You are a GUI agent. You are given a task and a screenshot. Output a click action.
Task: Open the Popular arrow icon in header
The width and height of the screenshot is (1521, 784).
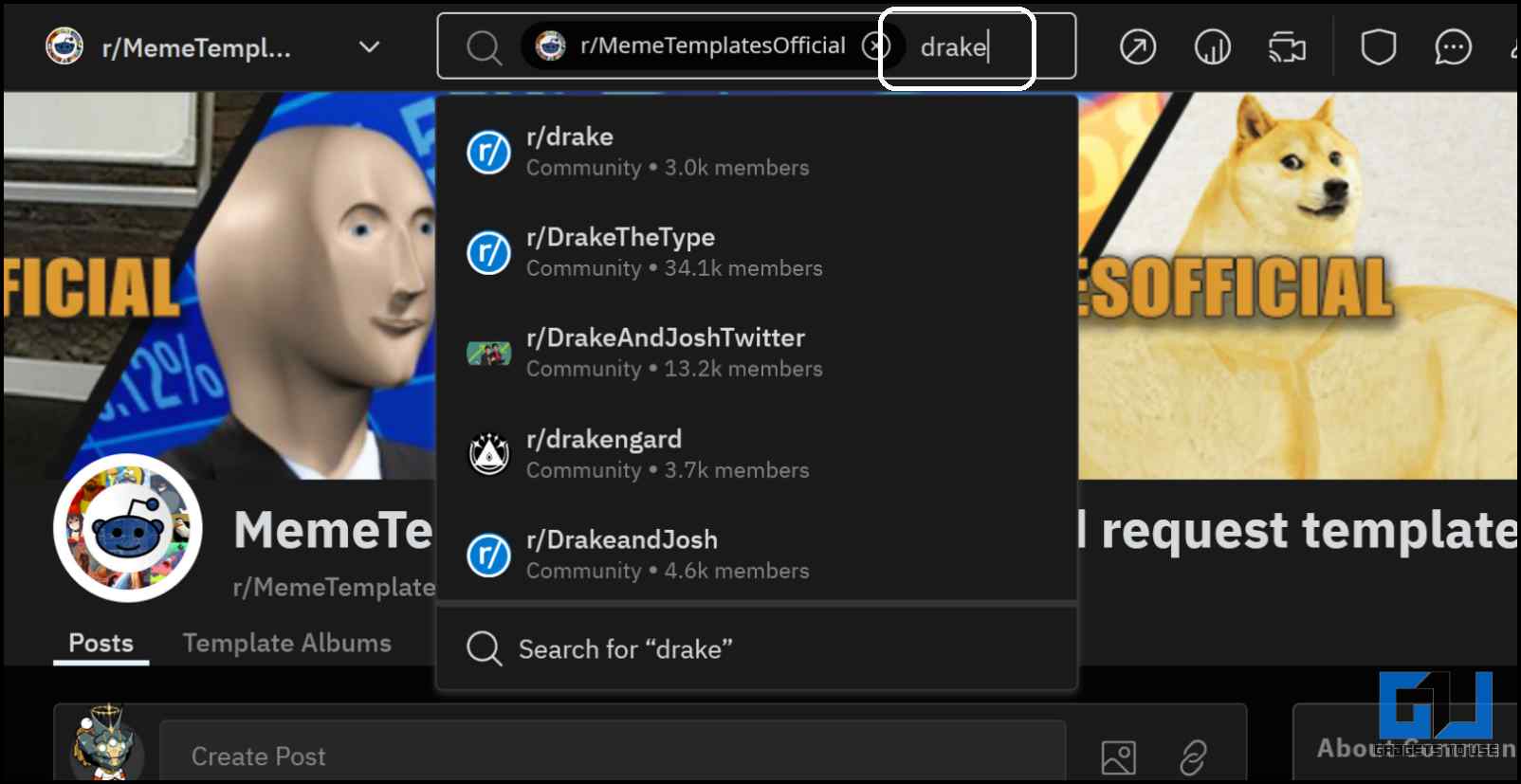click(x=1137, y=46)
